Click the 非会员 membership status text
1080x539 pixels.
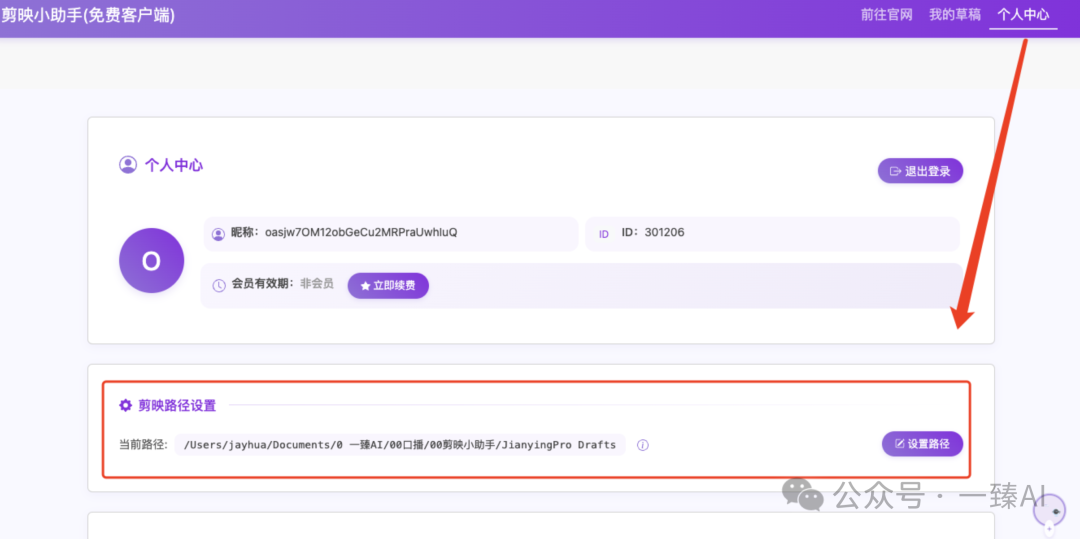point(317,284)
